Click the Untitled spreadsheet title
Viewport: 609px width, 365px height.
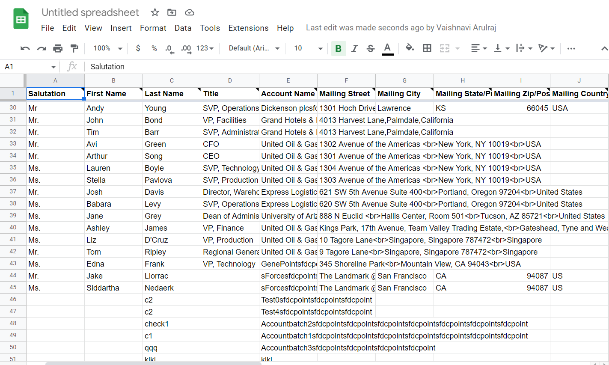pos(90,12)
